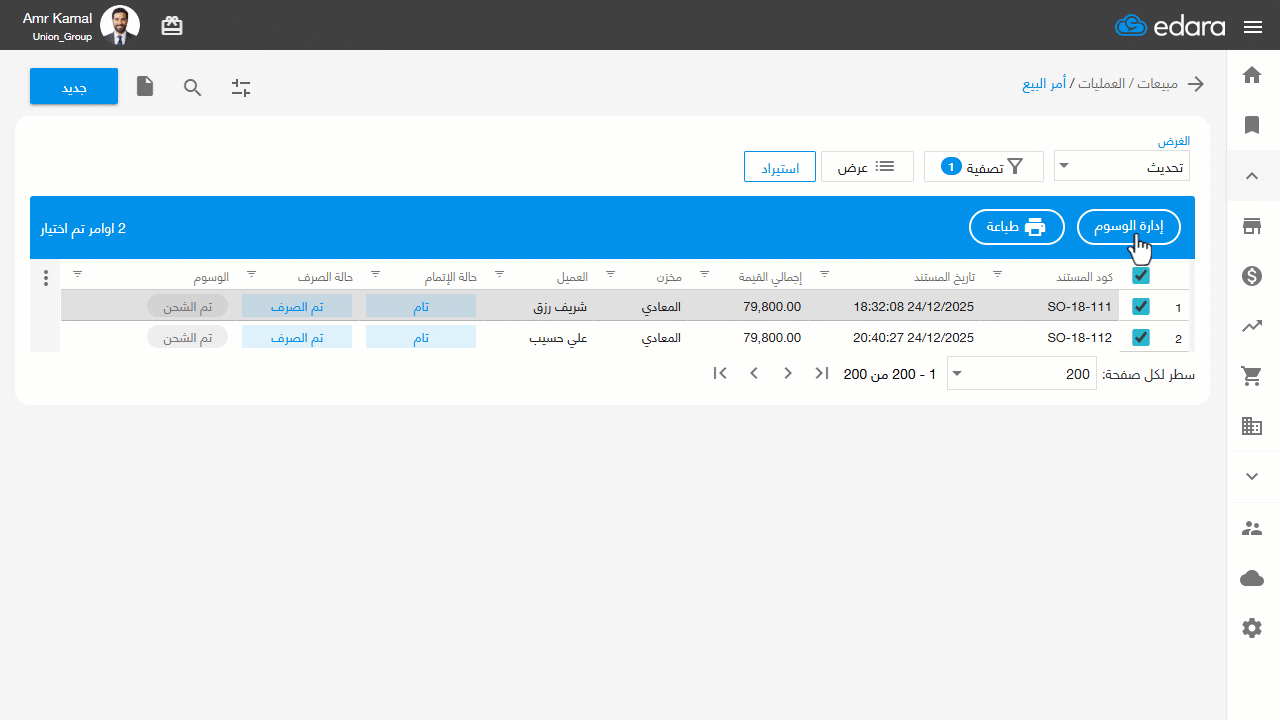This screenshot has height=720, width=1280.
Task: Uncheck the SO-18-112 row checkbox
Action: 1141,338
